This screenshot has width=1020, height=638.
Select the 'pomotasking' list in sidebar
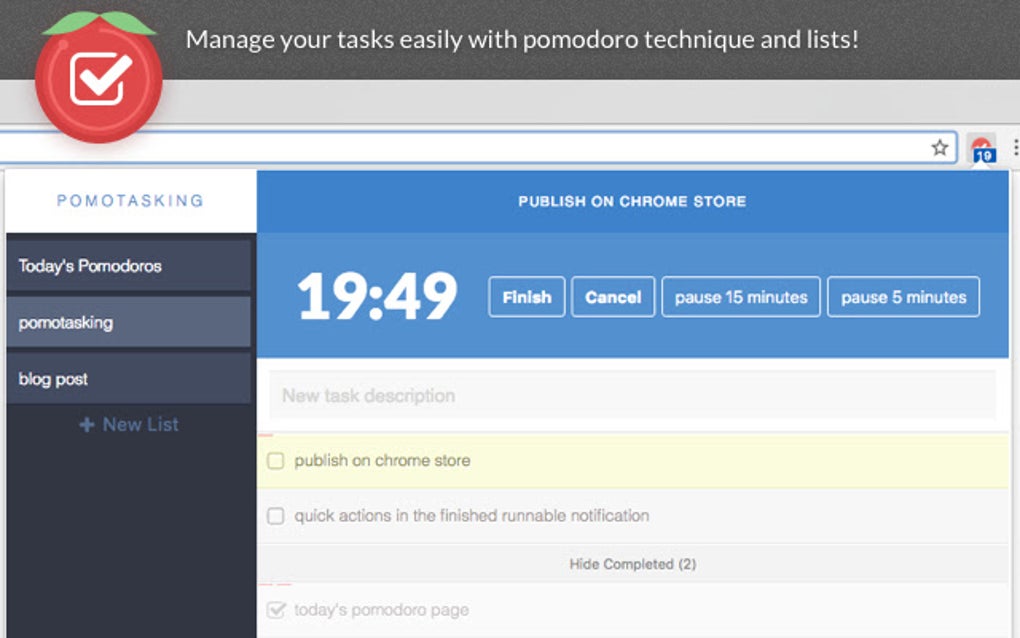(128, 322)
